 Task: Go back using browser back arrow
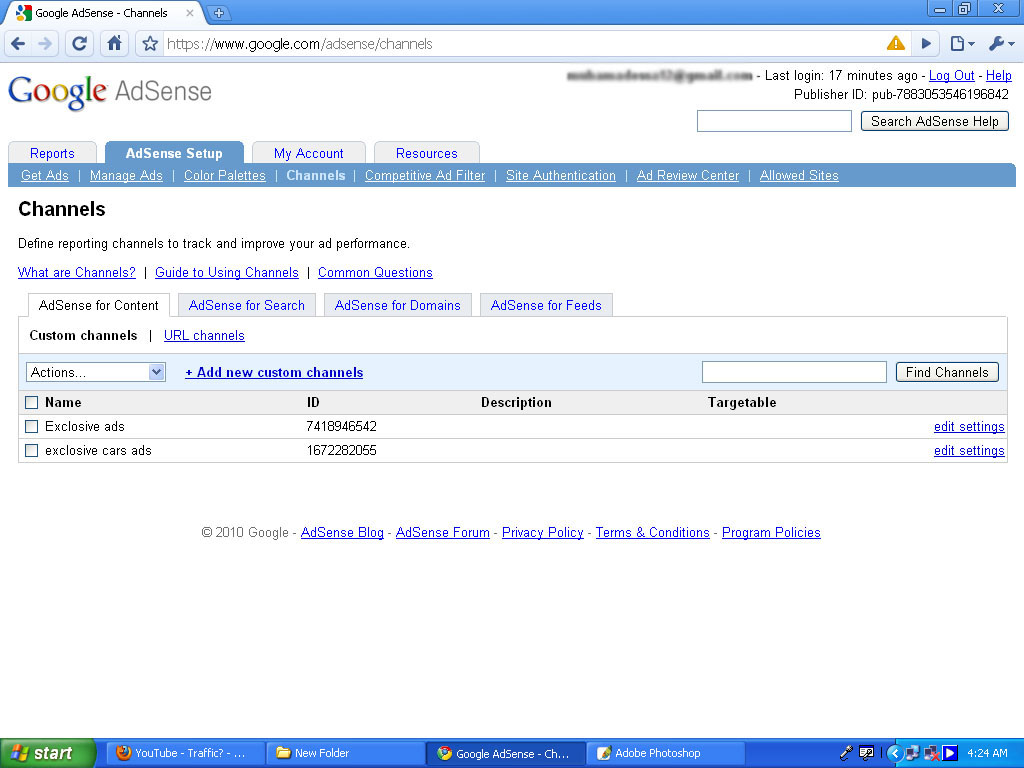tap(18, 44)
